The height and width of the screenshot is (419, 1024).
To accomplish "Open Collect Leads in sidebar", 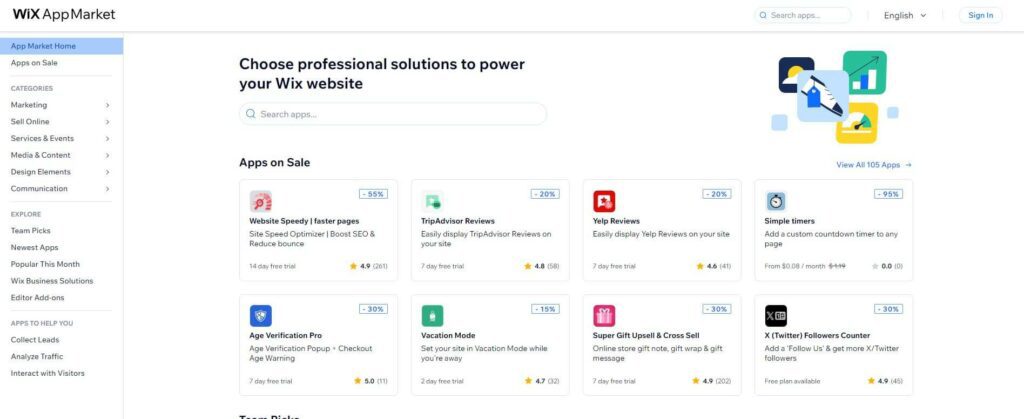I will click(35, 340).
